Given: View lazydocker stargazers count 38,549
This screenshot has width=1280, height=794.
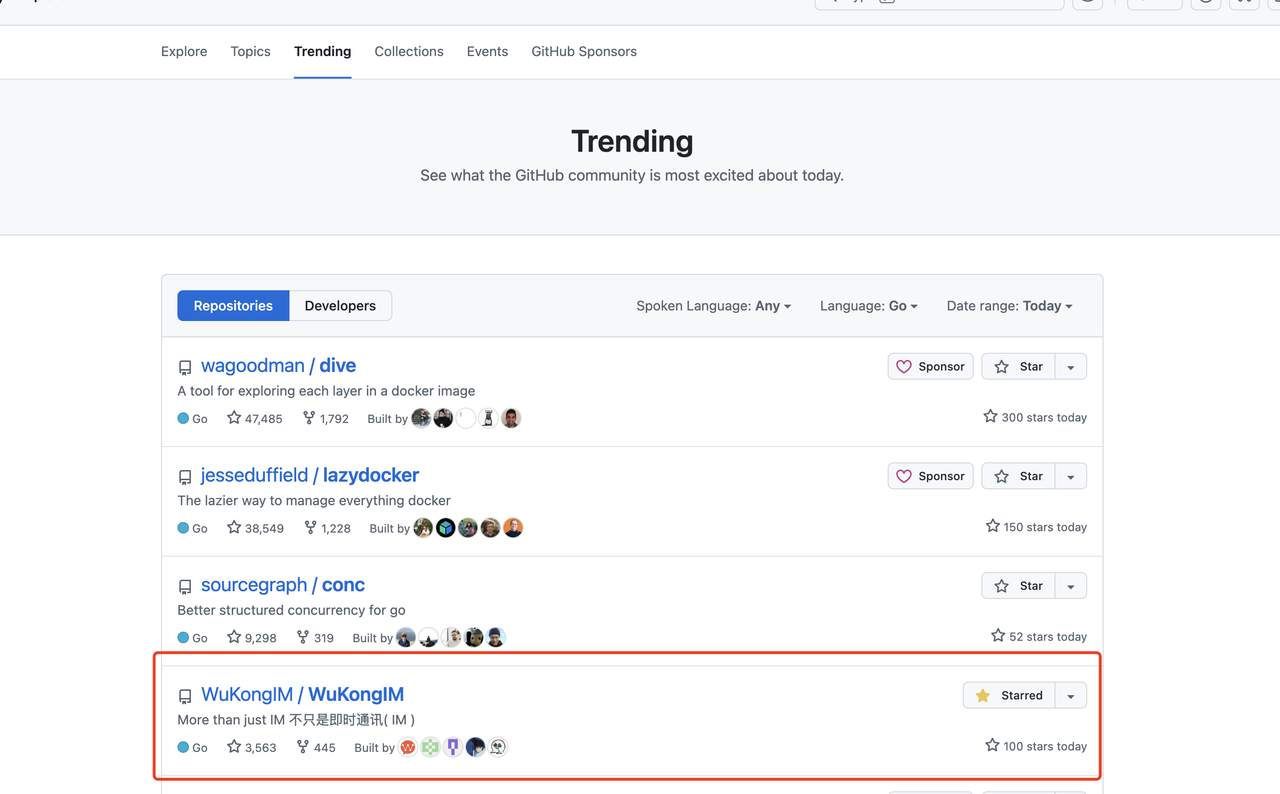Looking at the screenshot, I should (256, 528).
